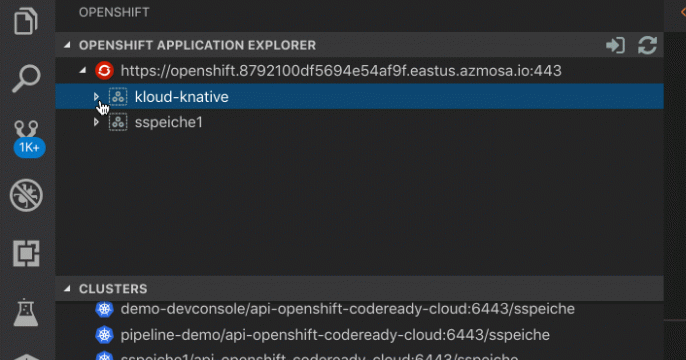Expand the sspeiche1 project

tap(96, 122)
